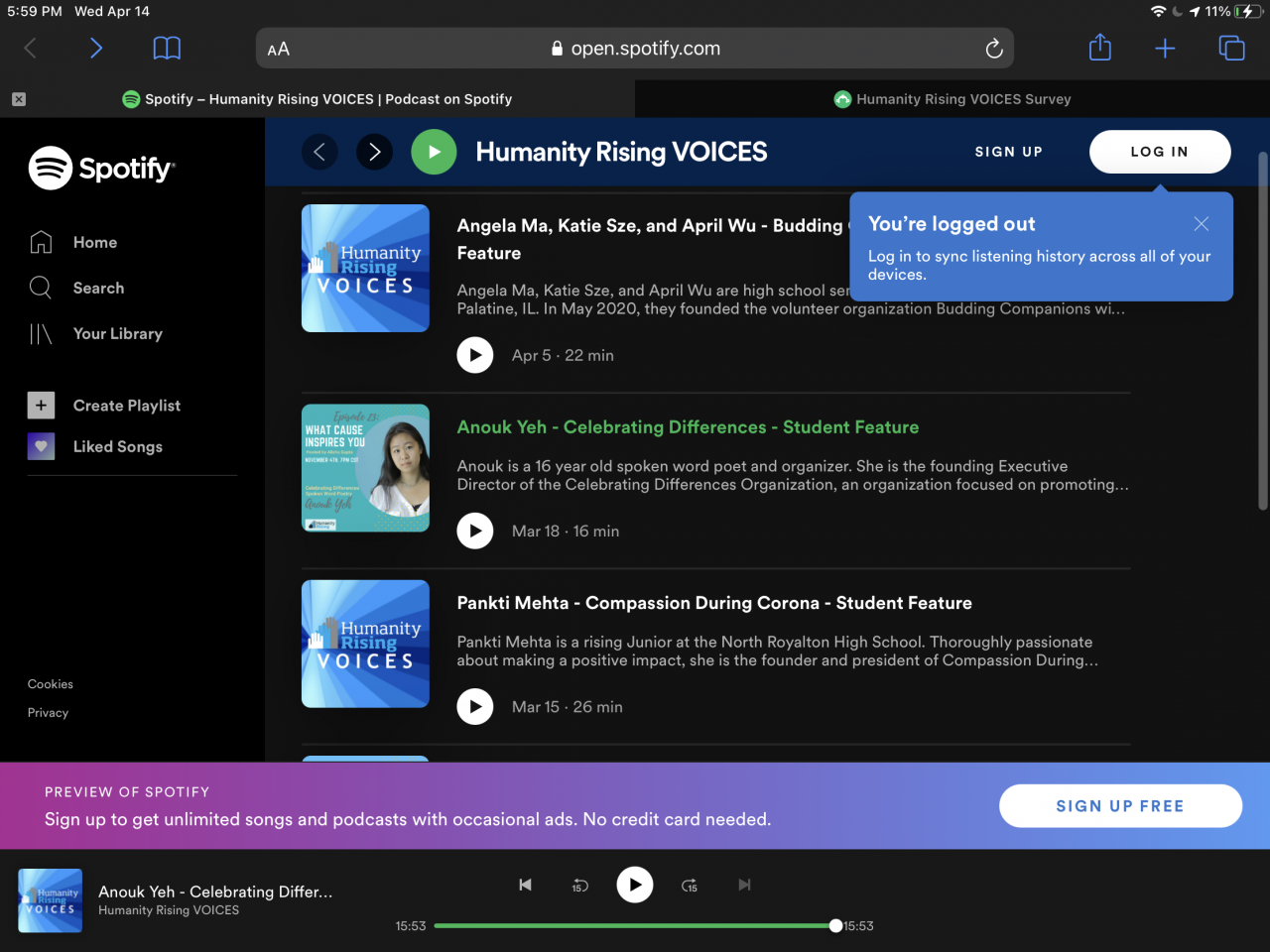Screen dimensions: 1270x952
Task: Navigate back in Spotify header
Action: (319, 152)
